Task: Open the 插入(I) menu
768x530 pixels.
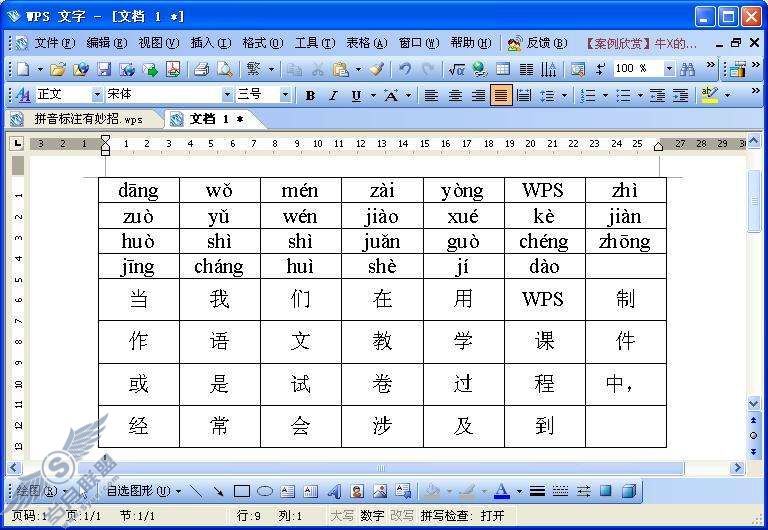Action: pyautogui.click(x=211, y=43)
